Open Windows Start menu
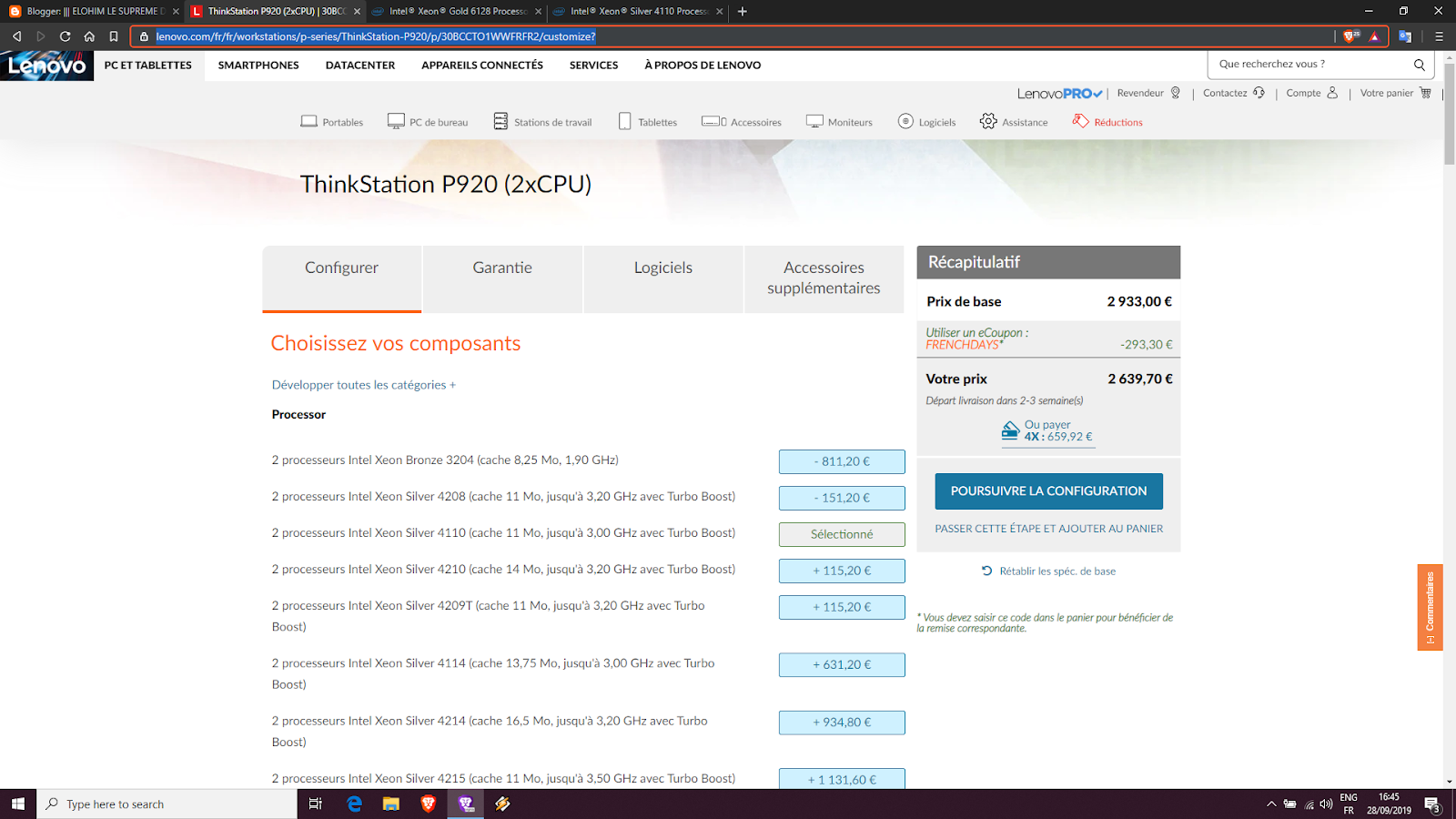This screenshot has width=1456, height=819. (18, 804)
